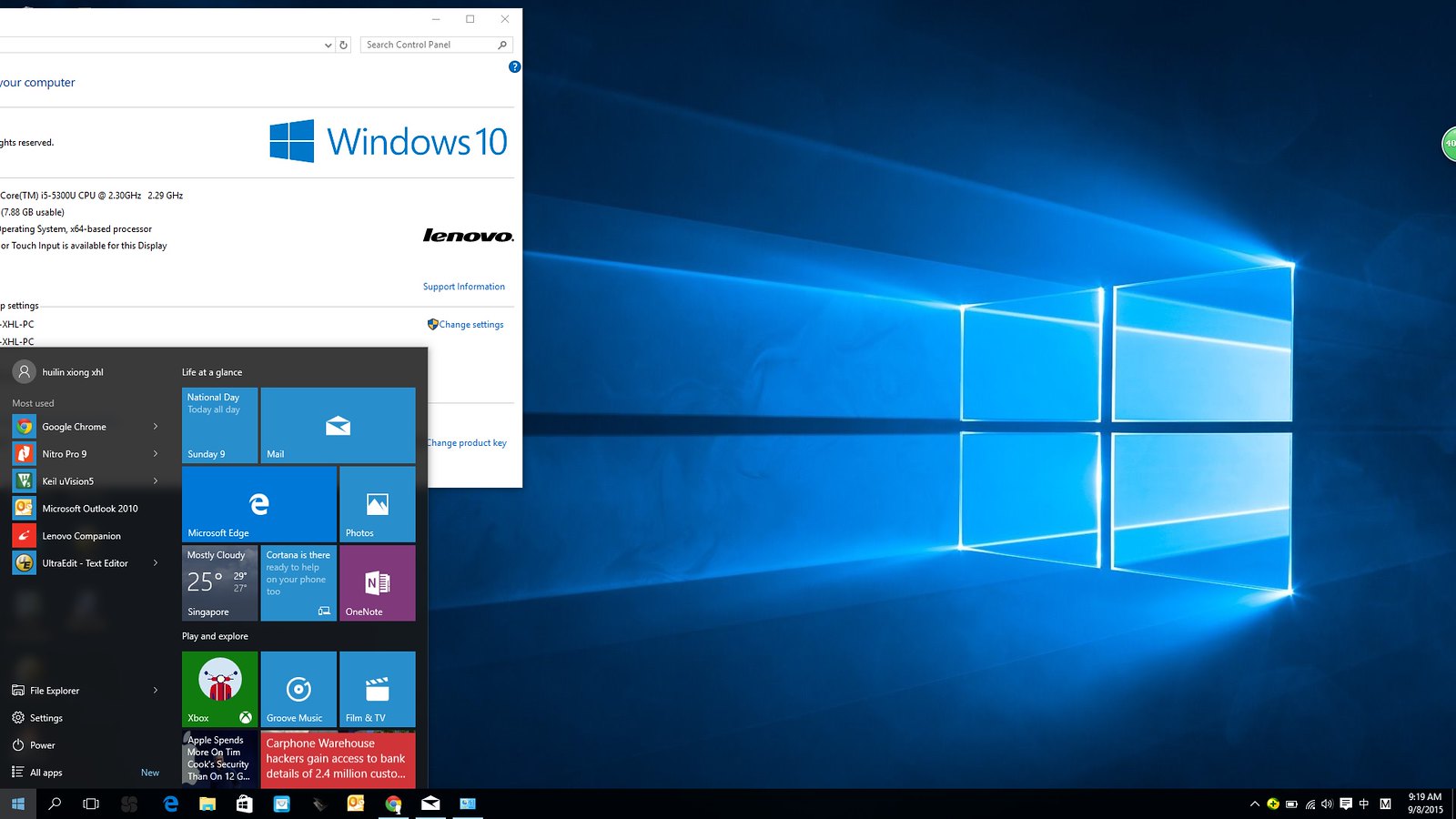Image resolution: width=1456 pixels, height=819 pixels.
Task: Open taskbar Search magnifier
Action: pyautogui.click(x=55, y=804)
